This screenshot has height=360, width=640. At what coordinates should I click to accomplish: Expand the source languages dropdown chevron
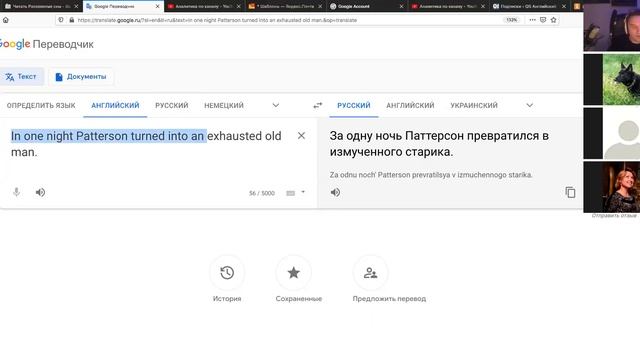click(x=276, y=105)
